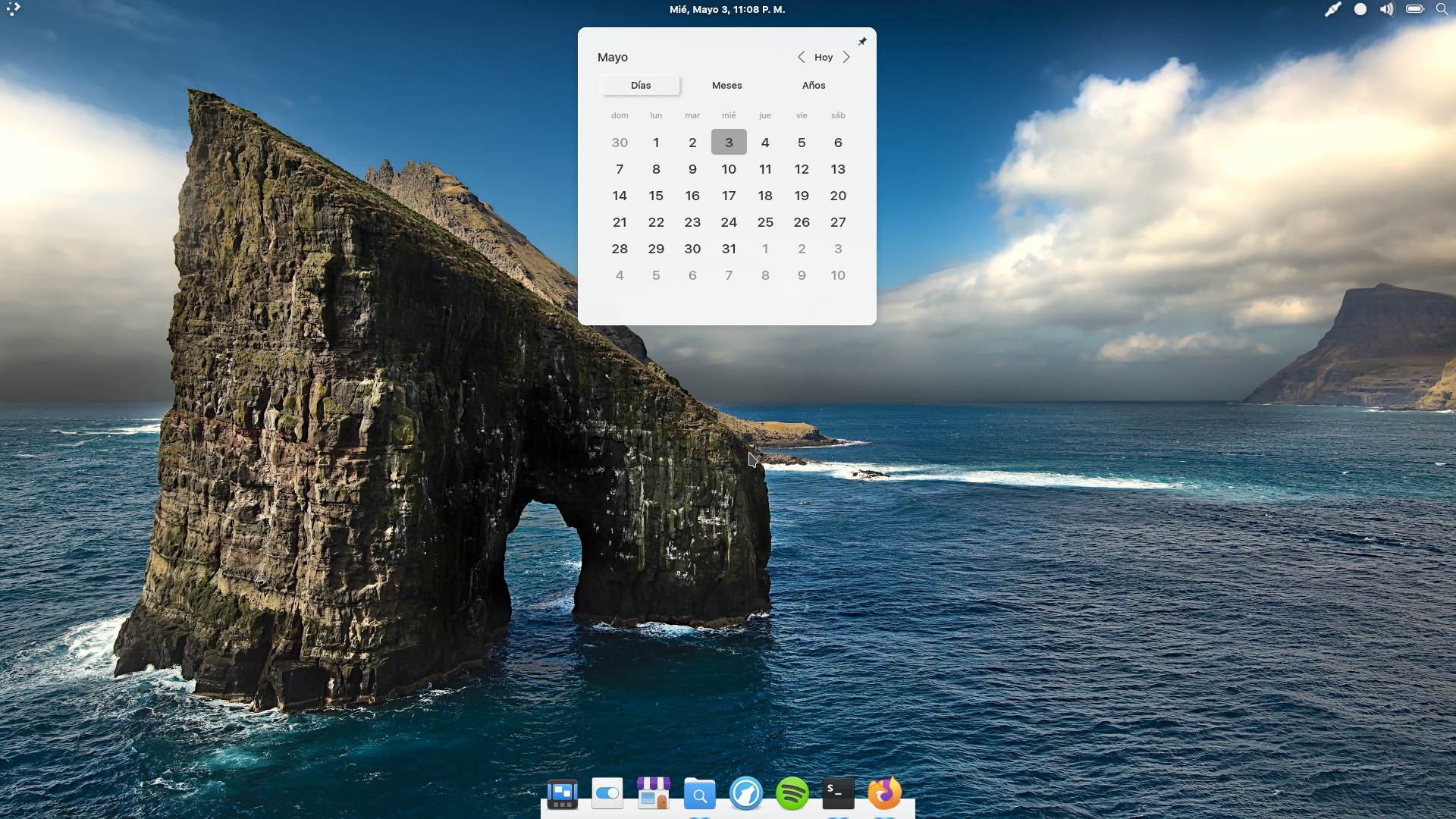Open the search magnifier in the top panel

pyautogui.click(x=1442, y=9)
